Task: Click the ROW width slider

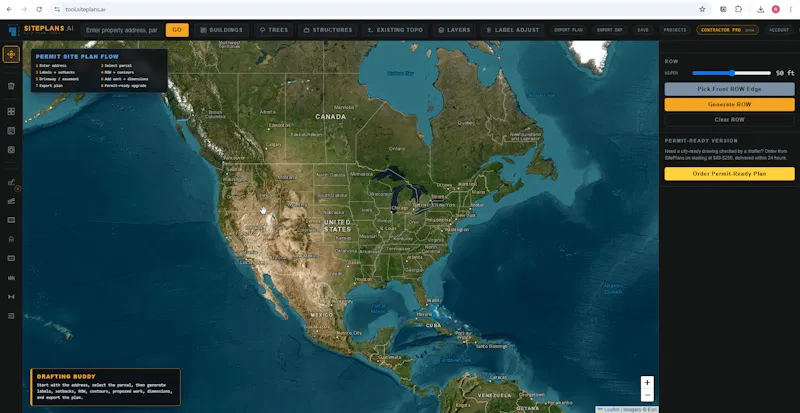Action: [x=731, y=73]
